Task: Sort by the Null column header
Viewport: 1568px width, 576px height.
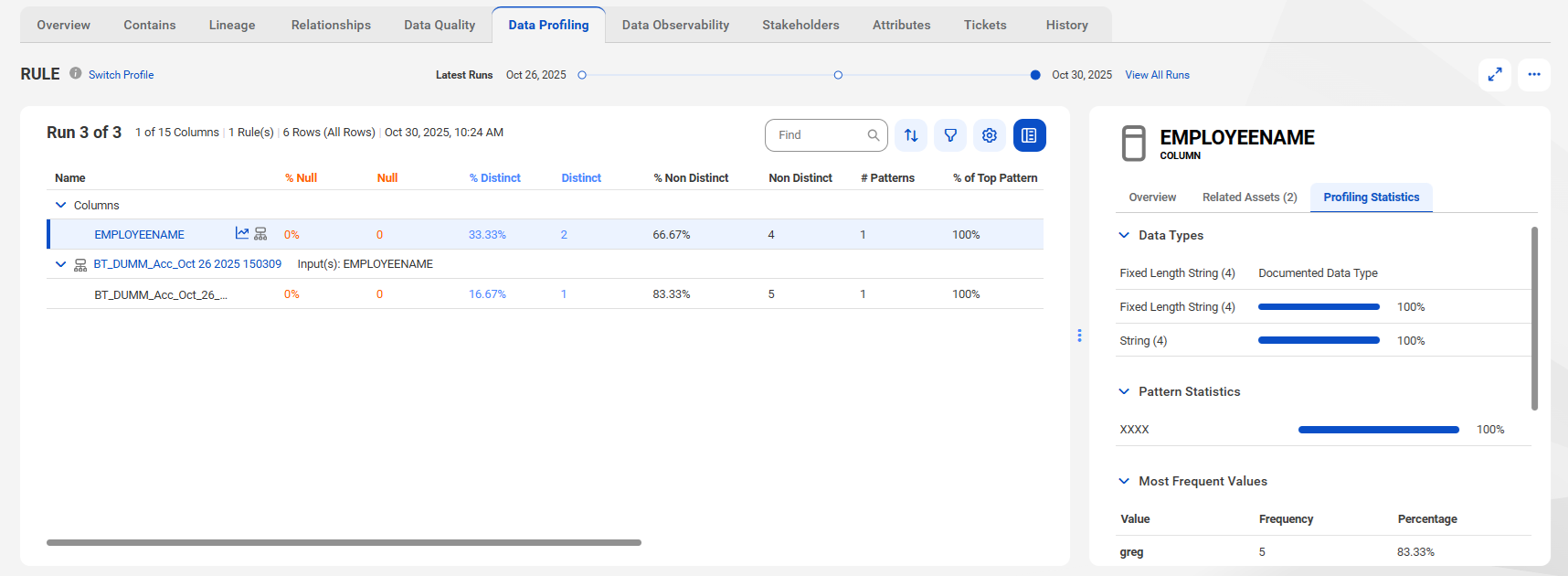Action: coord(387,178)
